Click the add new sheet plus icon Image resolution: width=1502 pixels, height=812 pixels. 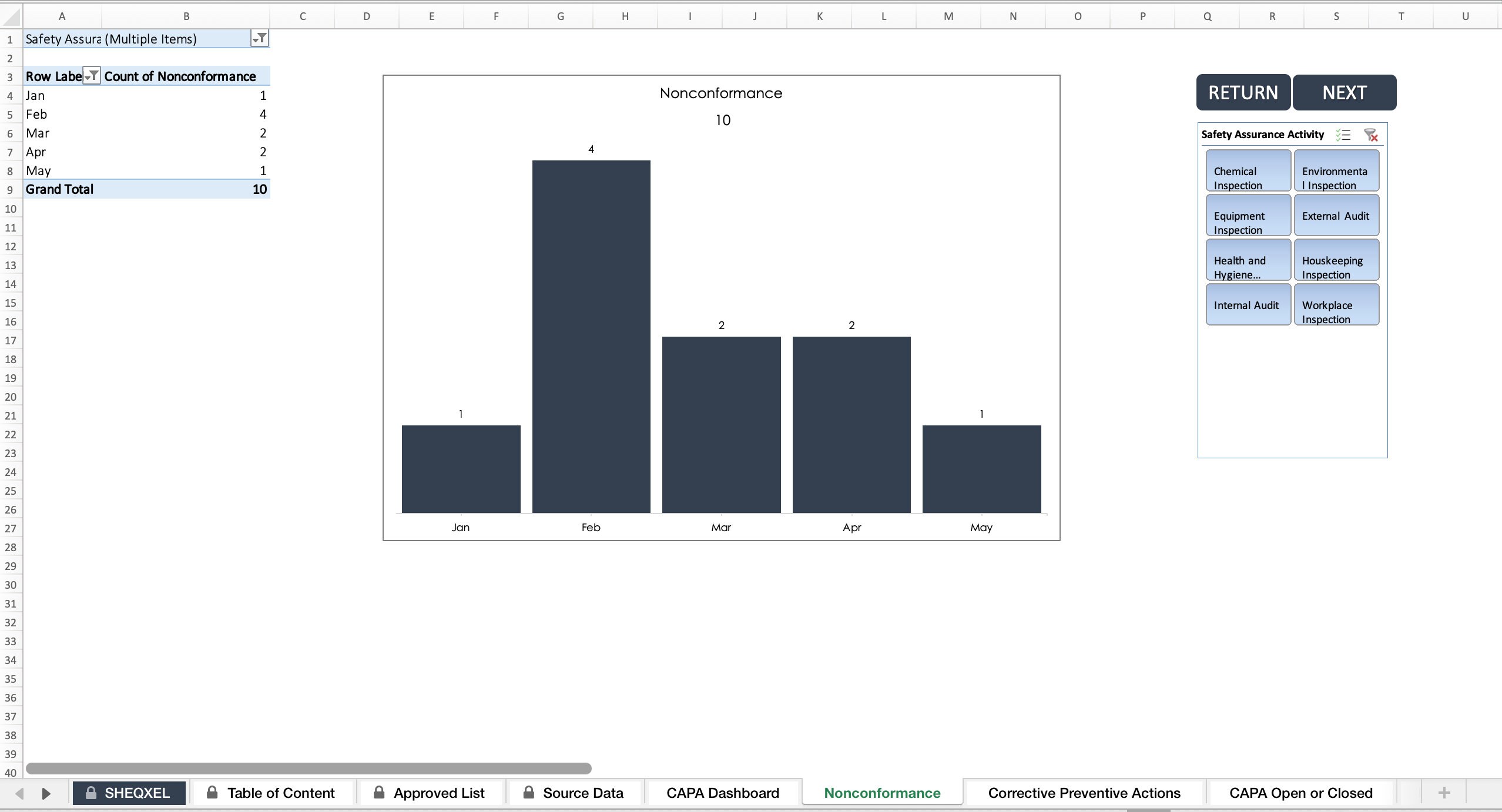1444,792
